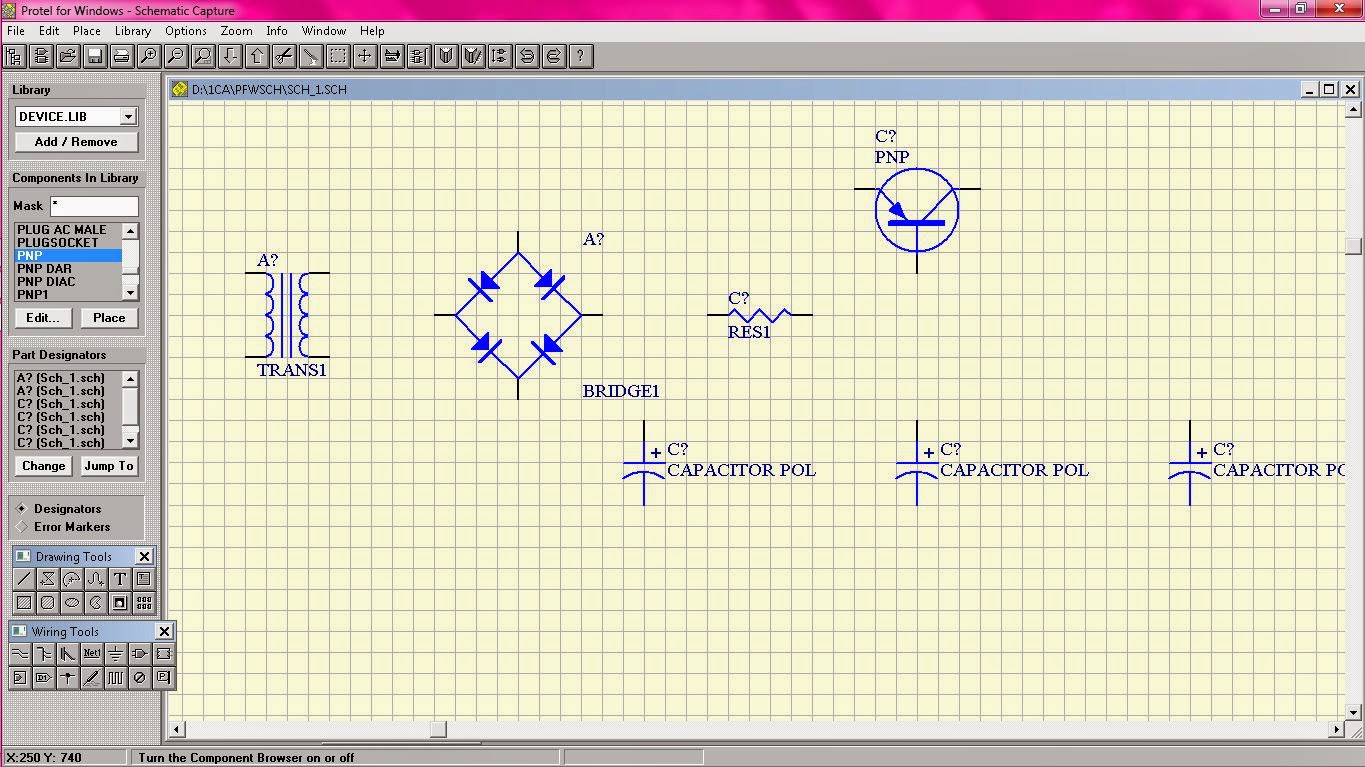Click the vertical scrollbar thumb of schematic
Image resolution: width=1365 pixels, height=767 pixels.
click(1353, 246)
